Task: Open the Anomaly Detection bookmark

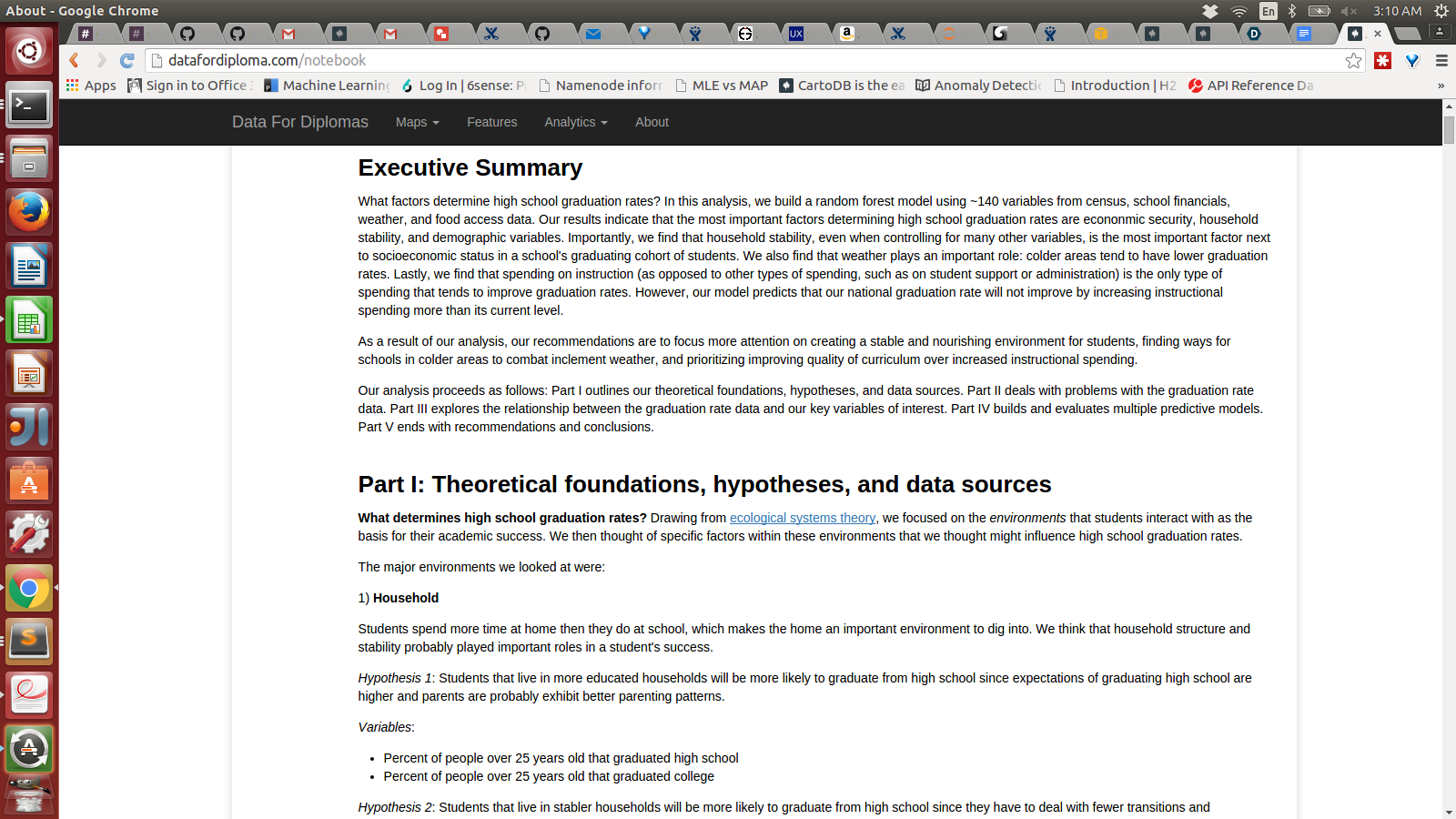Action: click(x=979, y=86)
